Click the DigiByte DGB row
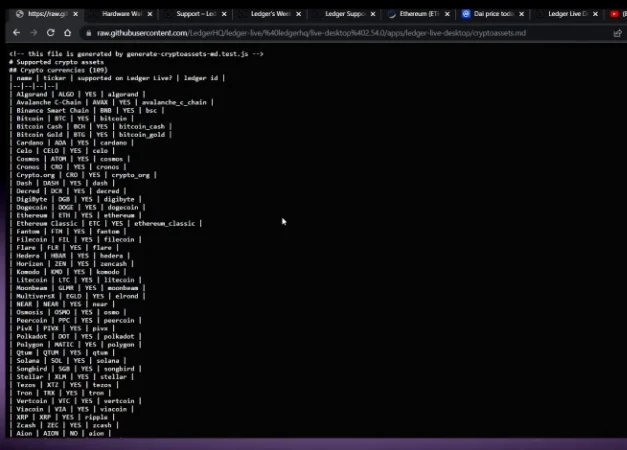This screenshot has width=627, height=450. [76, 199]
